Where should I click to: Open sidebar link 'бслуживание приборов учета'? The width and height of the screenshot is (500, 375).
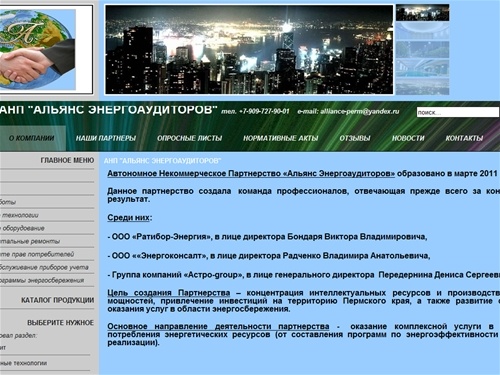[x=44, y=267]
